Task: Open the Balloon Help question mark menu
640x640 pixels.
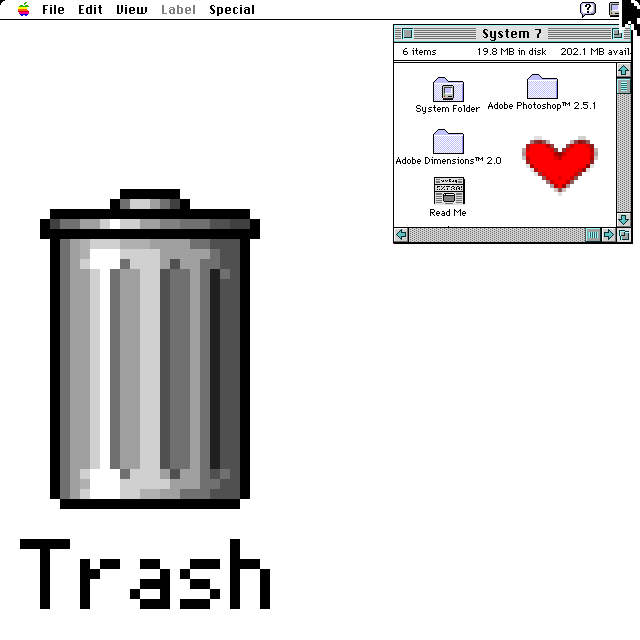Action: click(x=588, y=10)
